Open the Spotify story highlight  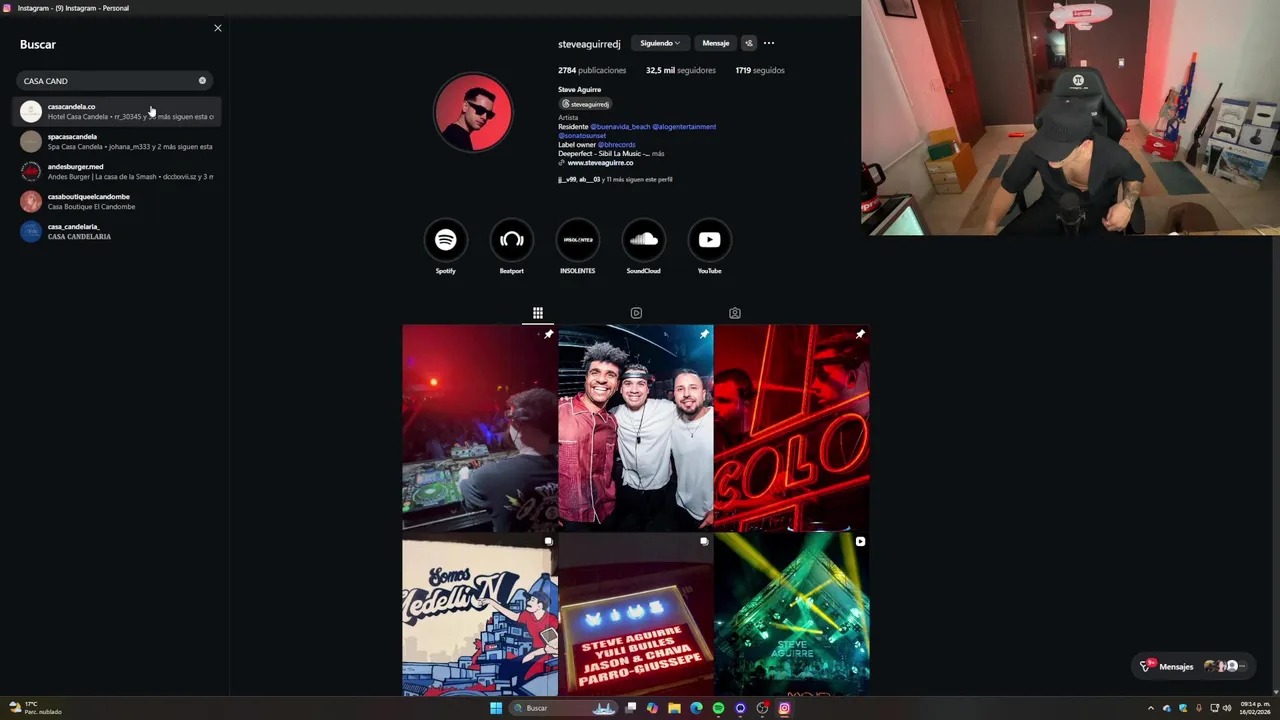[446, 240]
